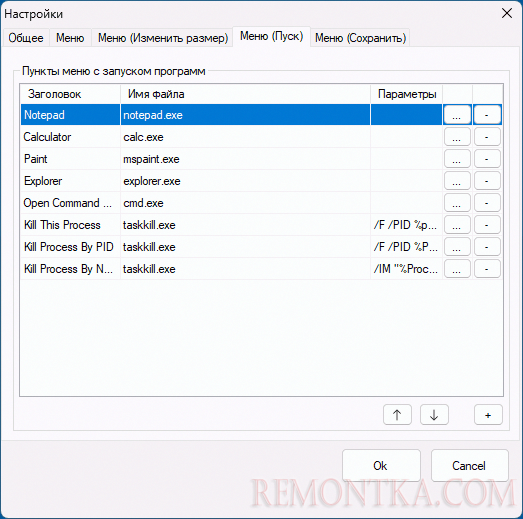Image resolution: width=523 pixels, height=519 pixels.
Task: Confirm settings with Ok button
Action: tap(381, 465)
